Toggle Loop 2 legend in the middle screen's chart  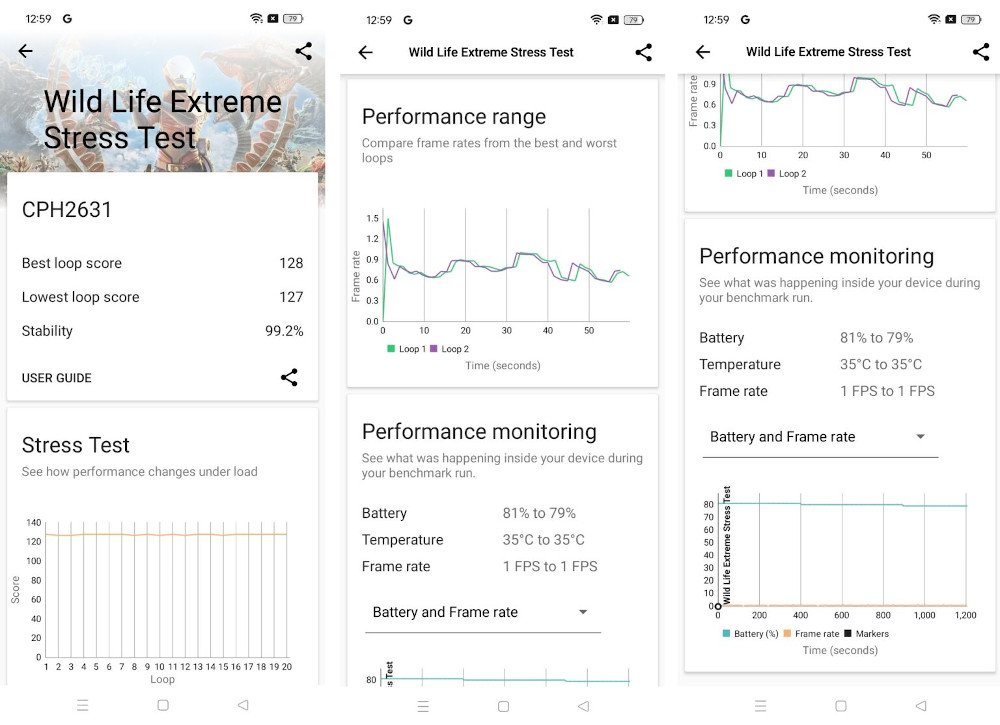[x=449, y=349]
